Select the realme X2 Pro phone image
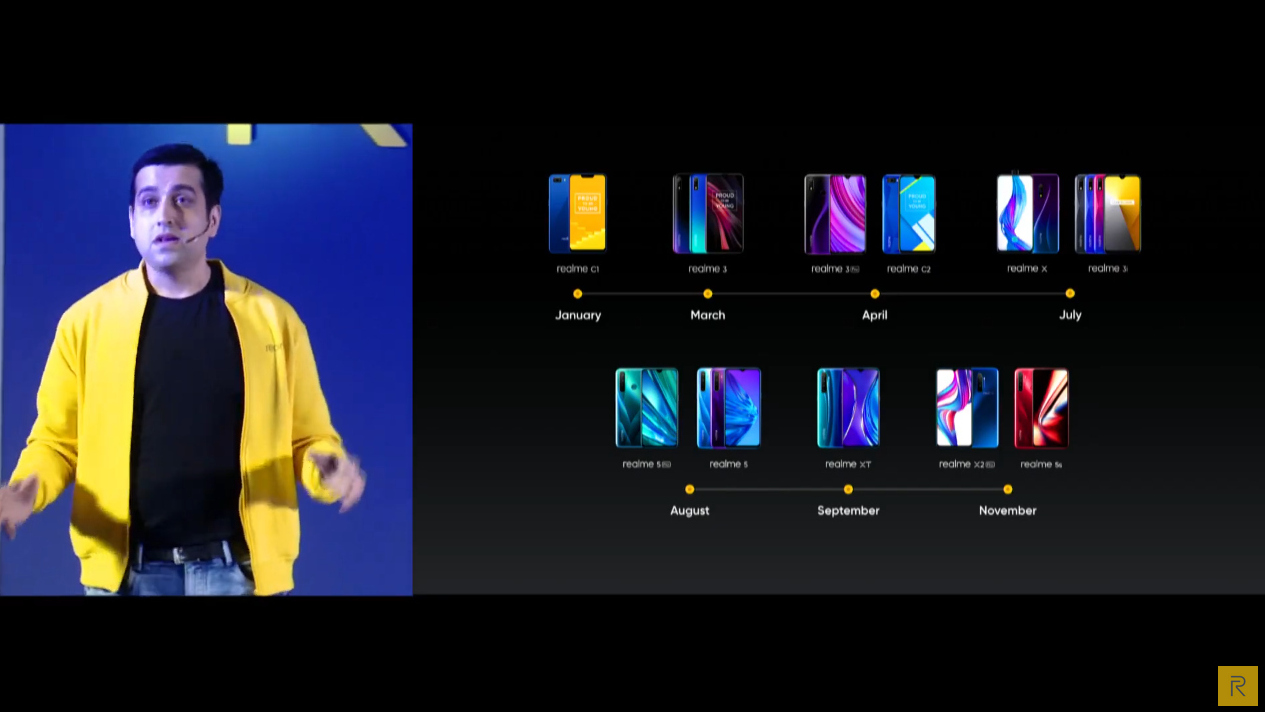This screenshot has height=712, width=1265. (x=967, y=408)
